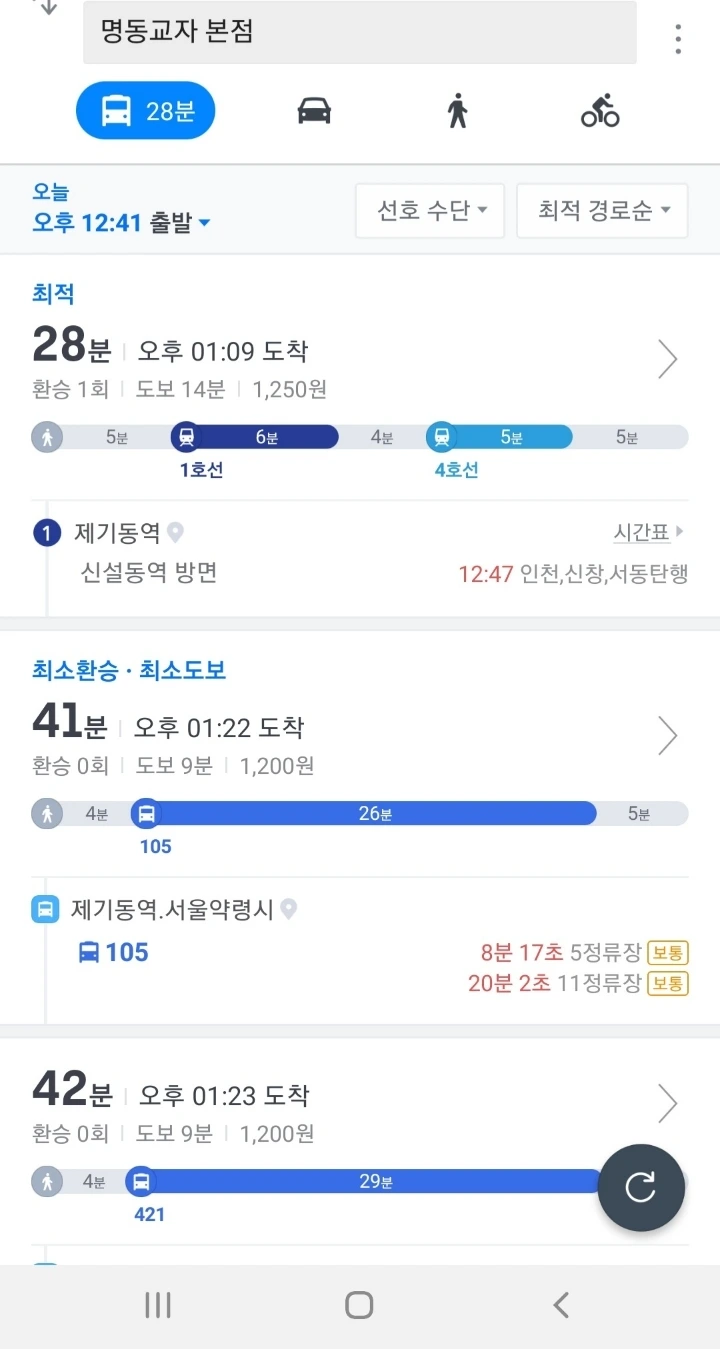Tap pin beside 제기동역.서울약령시 stop
Image resolution: width=720 pixels, height=1349 pixels.
click(289, 909)
